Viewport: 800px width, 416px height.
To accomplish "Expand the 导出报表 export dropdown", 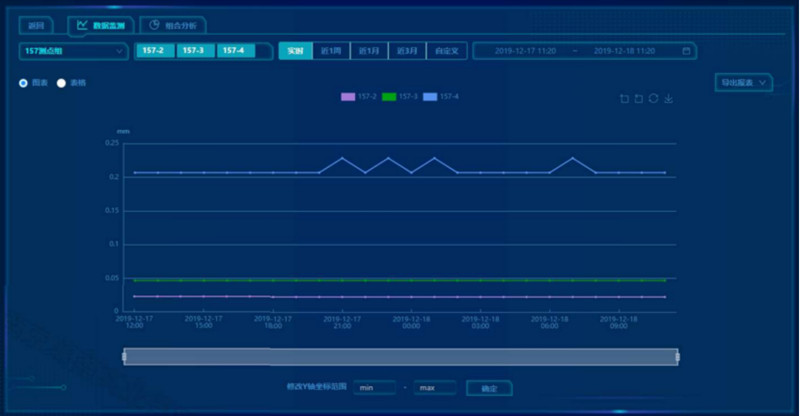I will coord(744,83).
